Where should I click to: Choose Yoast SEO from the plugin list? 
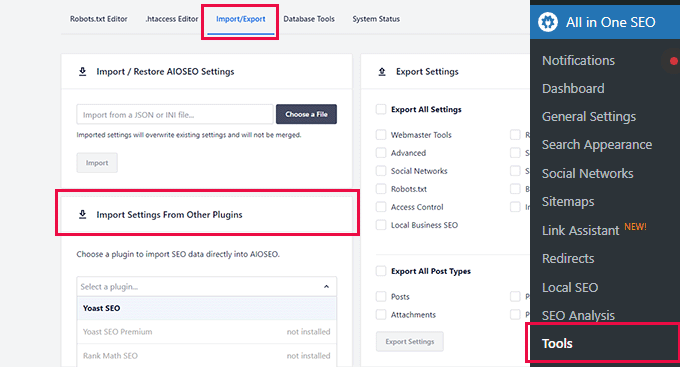tap(206, 308)
